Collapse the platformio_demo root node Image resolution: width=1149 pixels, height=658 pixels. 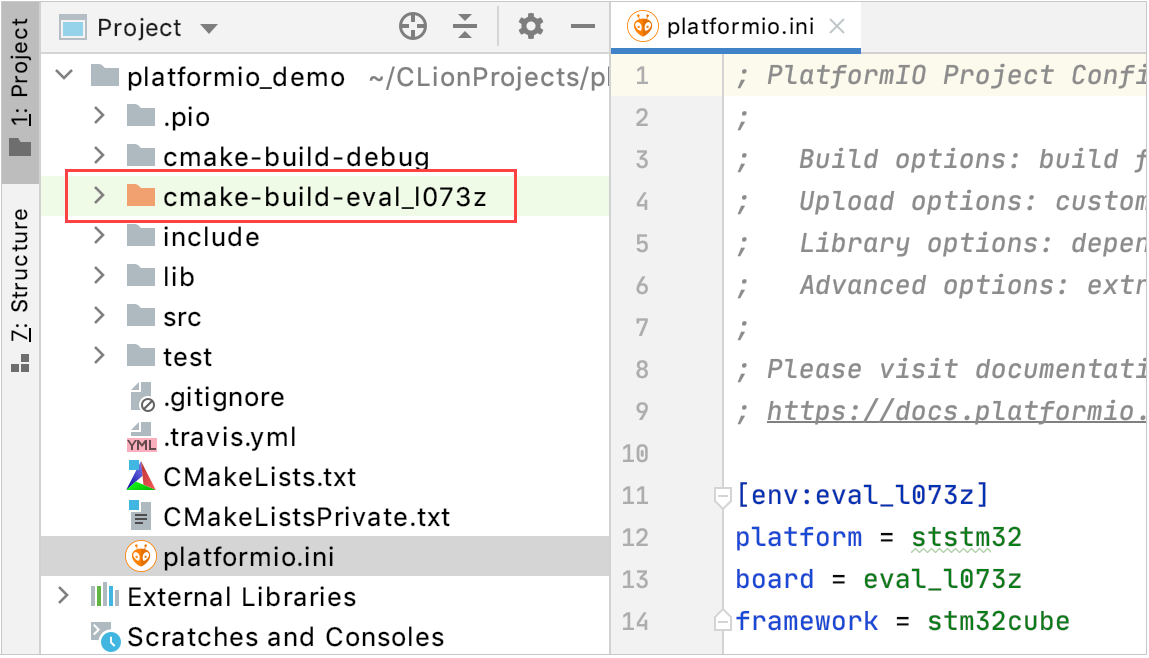pos(64,77)
